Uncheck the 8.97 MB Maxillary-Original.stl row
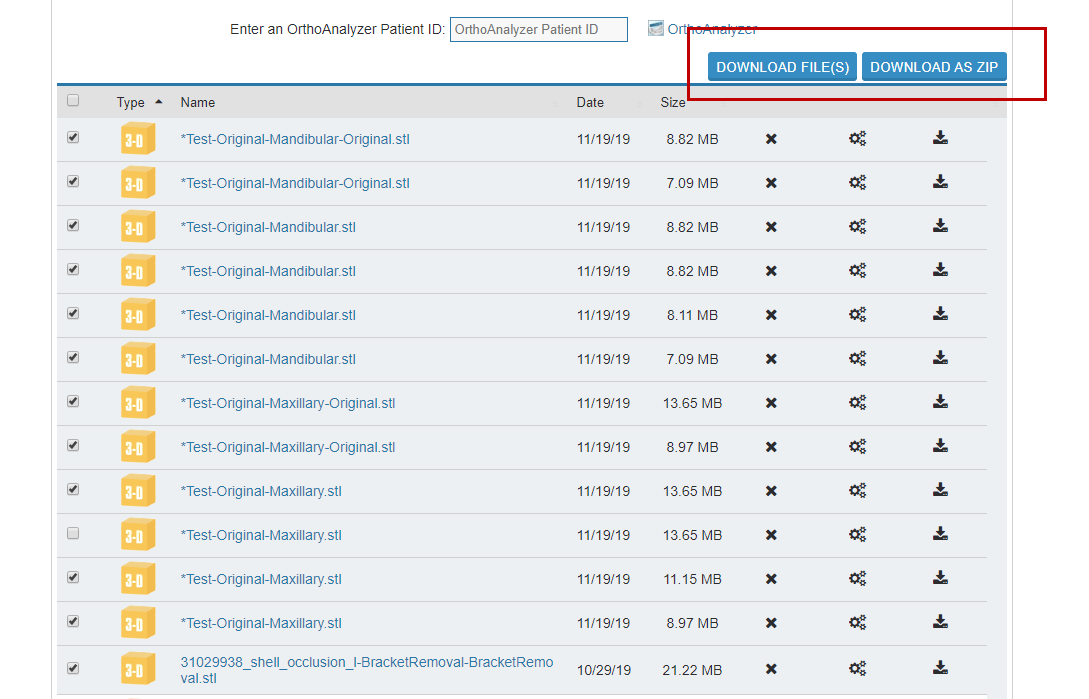This screenshot has width=1089, height=699. pyautogui.click(x=73, y=445)
